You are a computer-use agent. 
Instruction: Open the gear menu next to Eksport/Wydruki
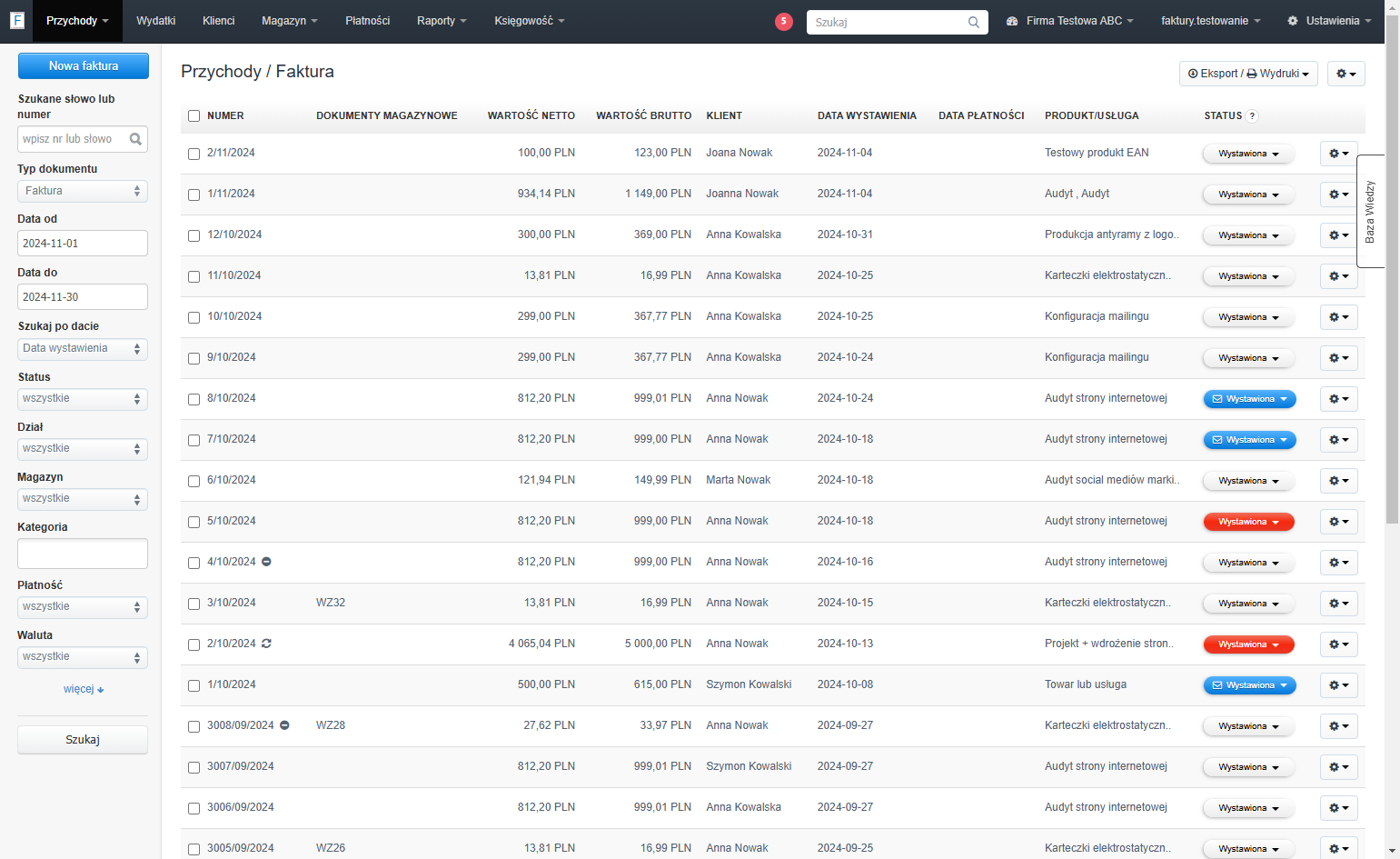tap(1345, 74)
